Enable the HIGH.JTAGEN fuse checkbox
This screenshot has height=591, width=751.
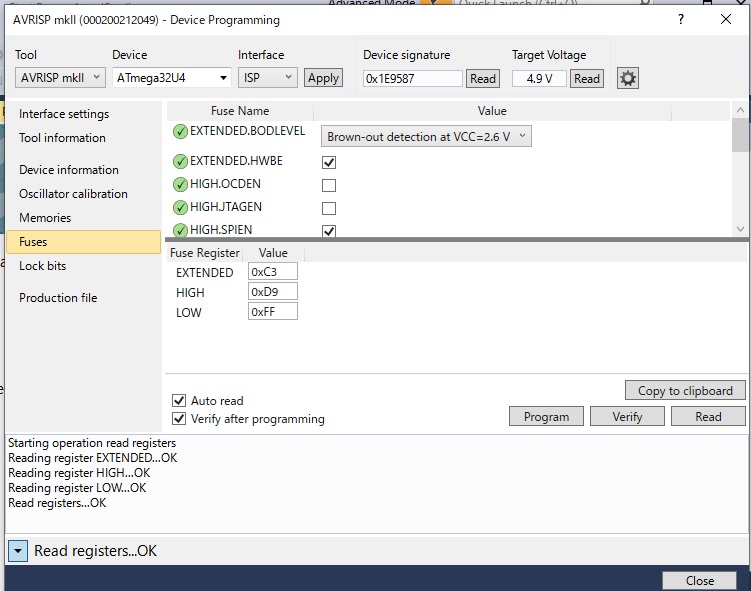click(x=329, y=208)
